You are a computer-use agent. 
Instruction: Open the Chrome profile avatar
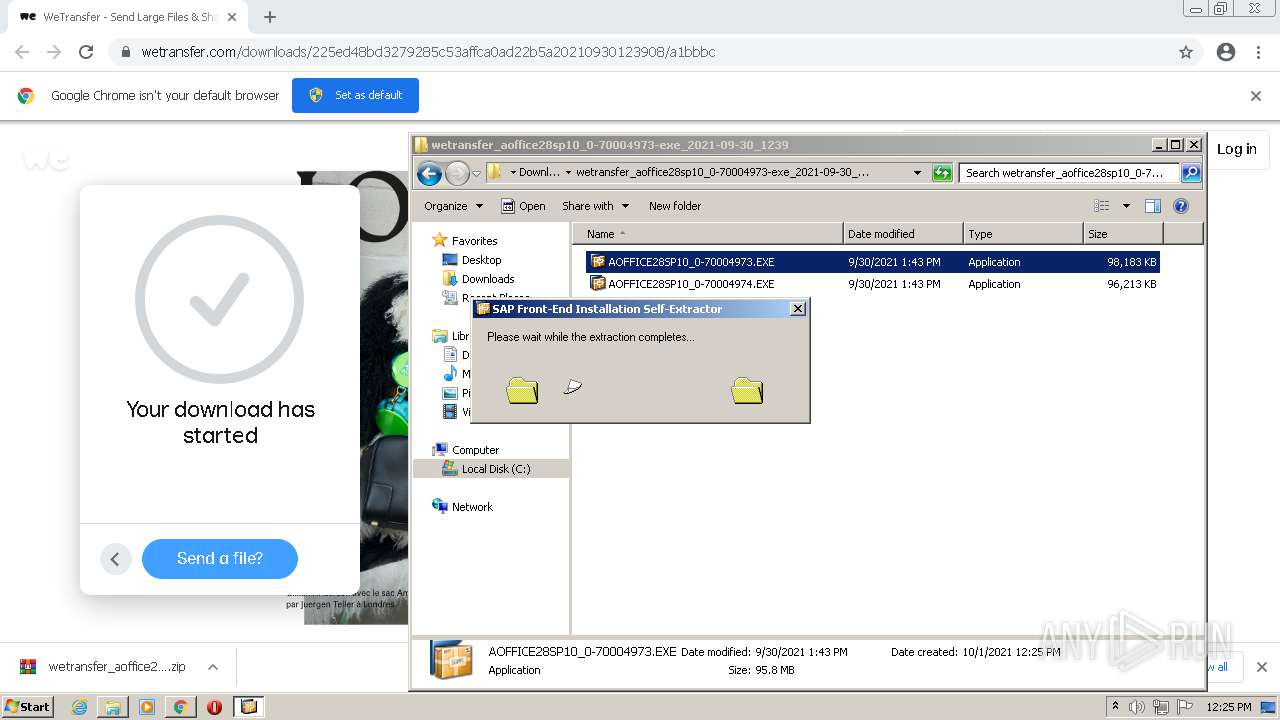coord(1226,52)
